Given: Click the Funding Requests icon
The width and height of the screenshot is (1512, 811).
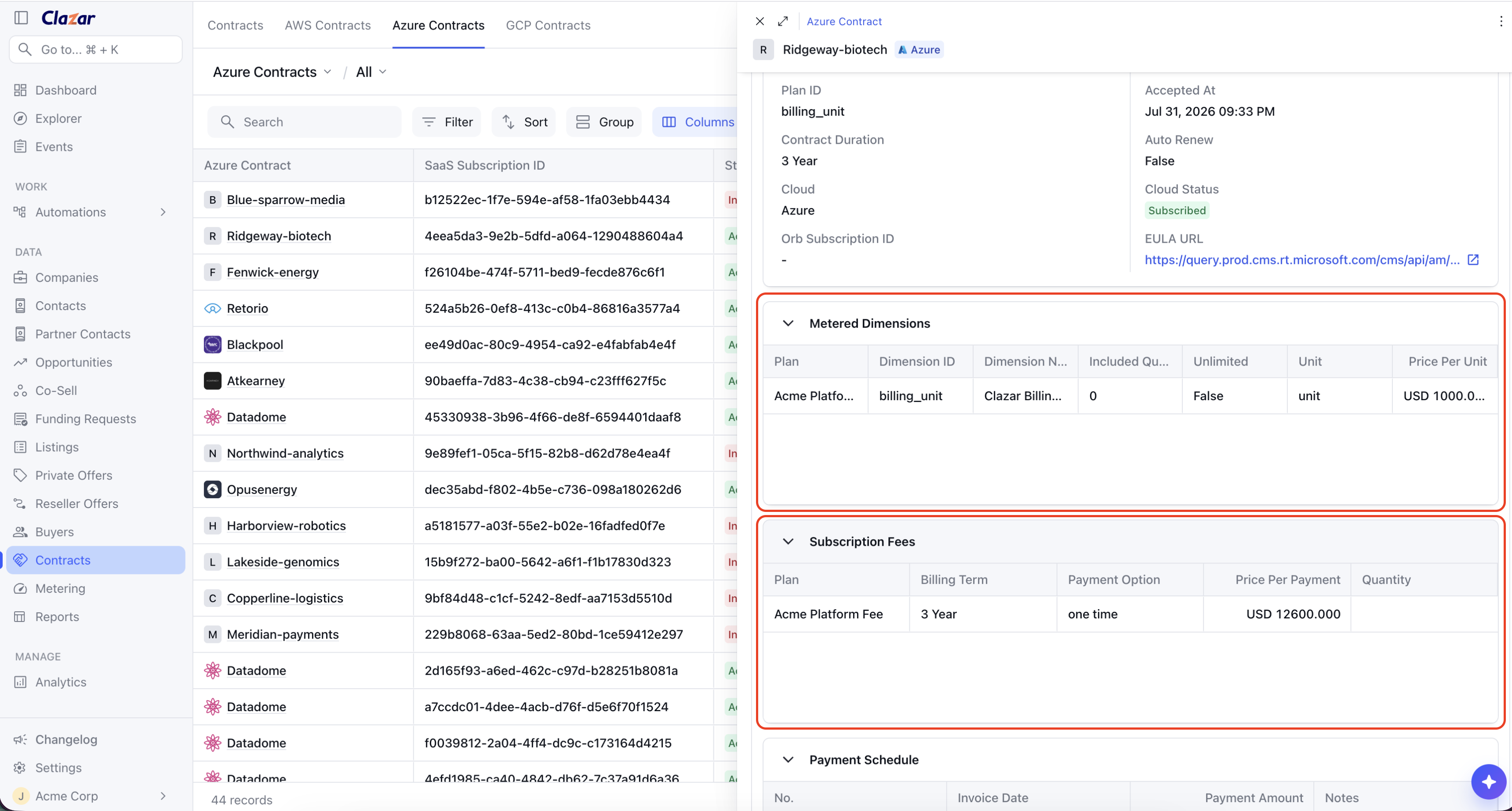Looking at the screenshot, I should tap(21, 419).
